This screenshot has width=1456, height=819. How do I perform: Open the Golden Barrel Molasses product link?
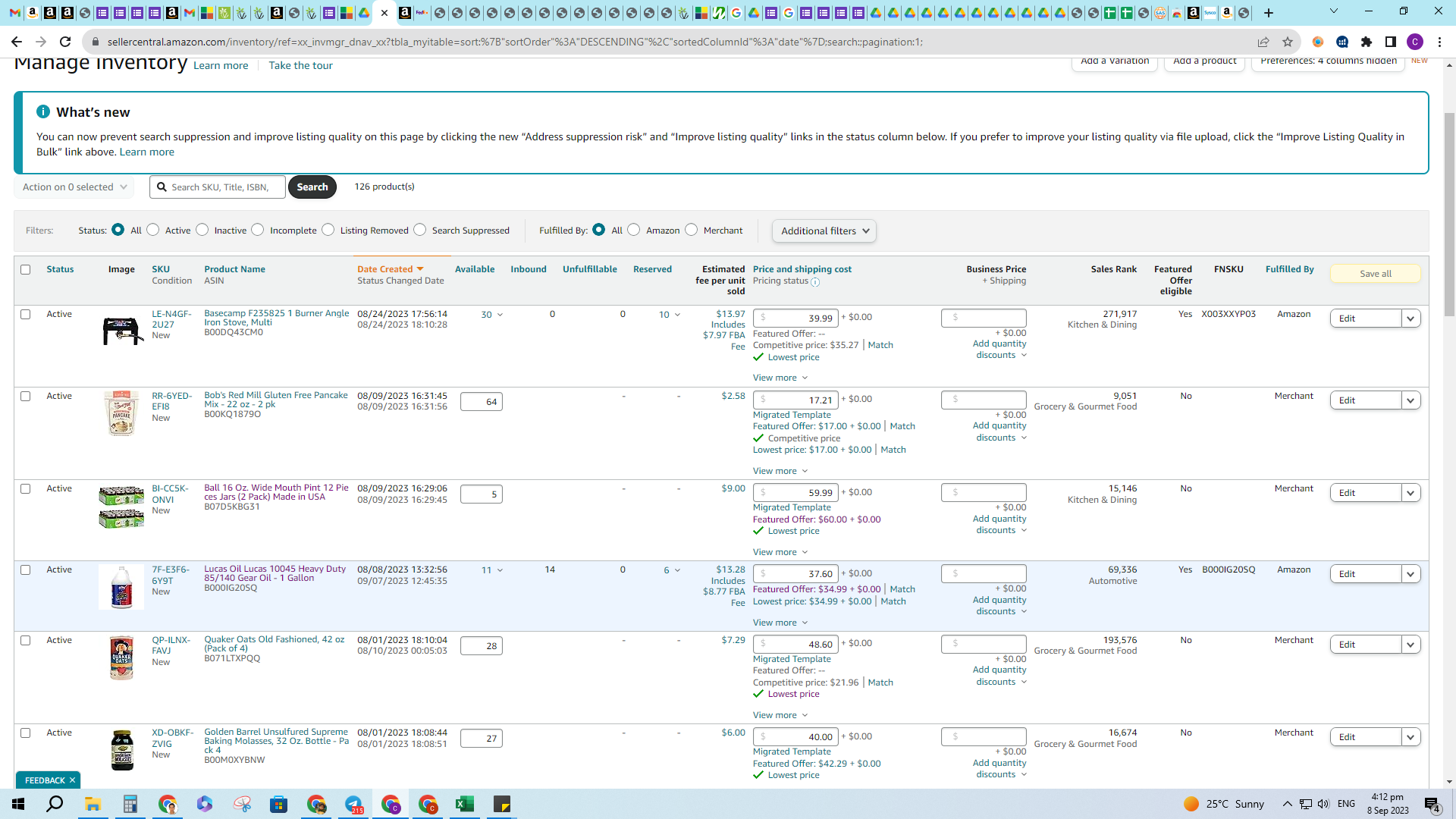point(277,741)
